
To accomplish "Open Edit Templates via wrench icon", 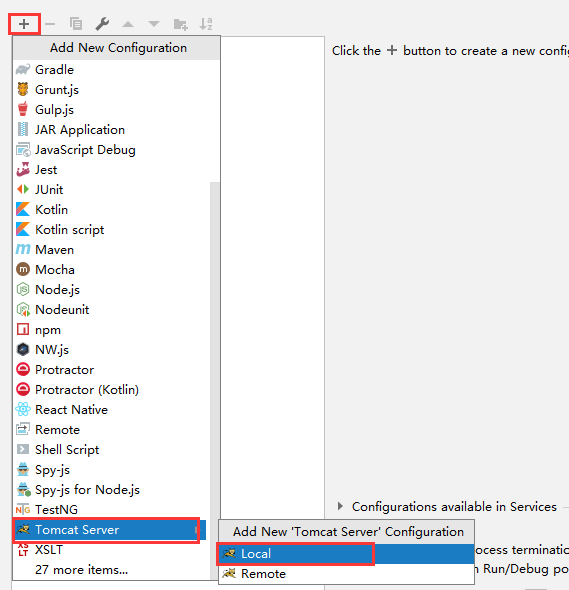I will click(x=102, y=24).
